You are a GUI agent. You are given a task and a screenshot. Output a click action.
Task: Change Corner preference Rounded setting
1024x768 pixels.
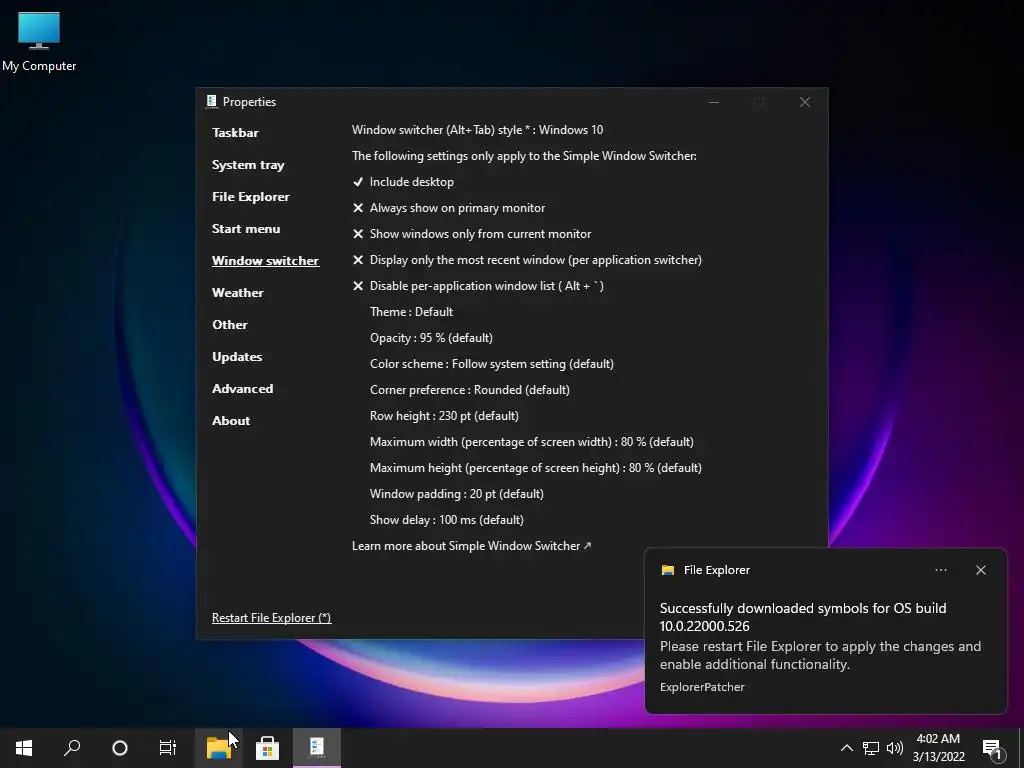(x=470, y=390)
